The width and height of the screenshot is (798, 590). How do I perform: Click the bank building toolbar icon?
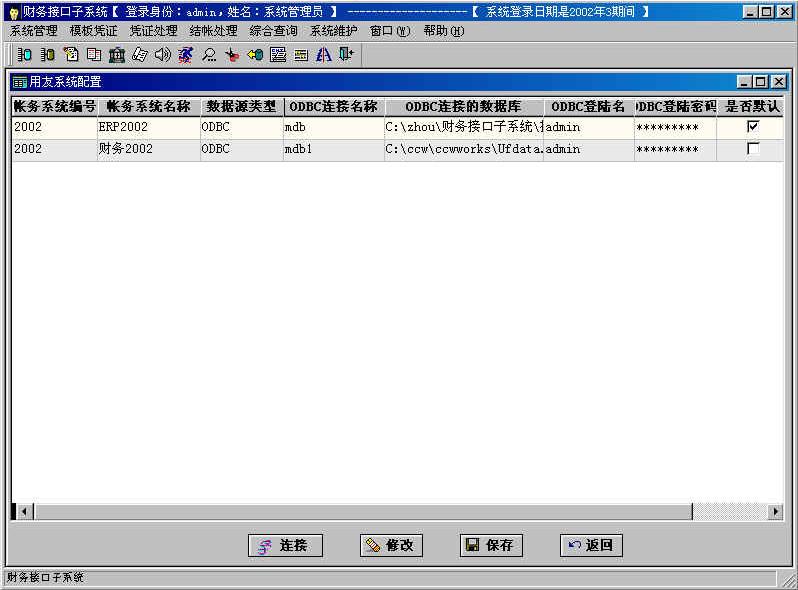(x=117, y=55)
